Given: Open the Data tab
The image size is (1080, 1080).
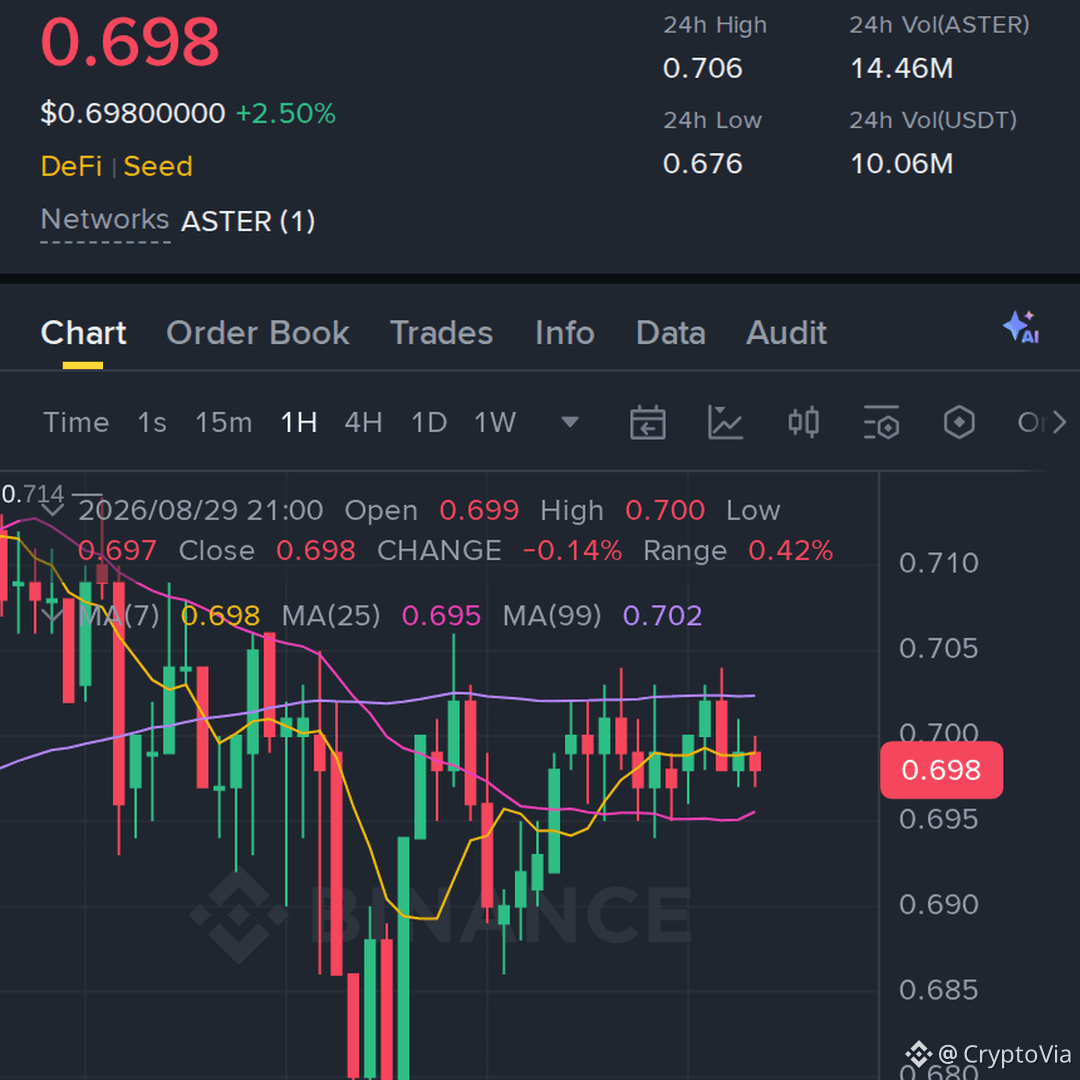Looking at the screenshot, I should pyautogui.click(x=671, y=333).
